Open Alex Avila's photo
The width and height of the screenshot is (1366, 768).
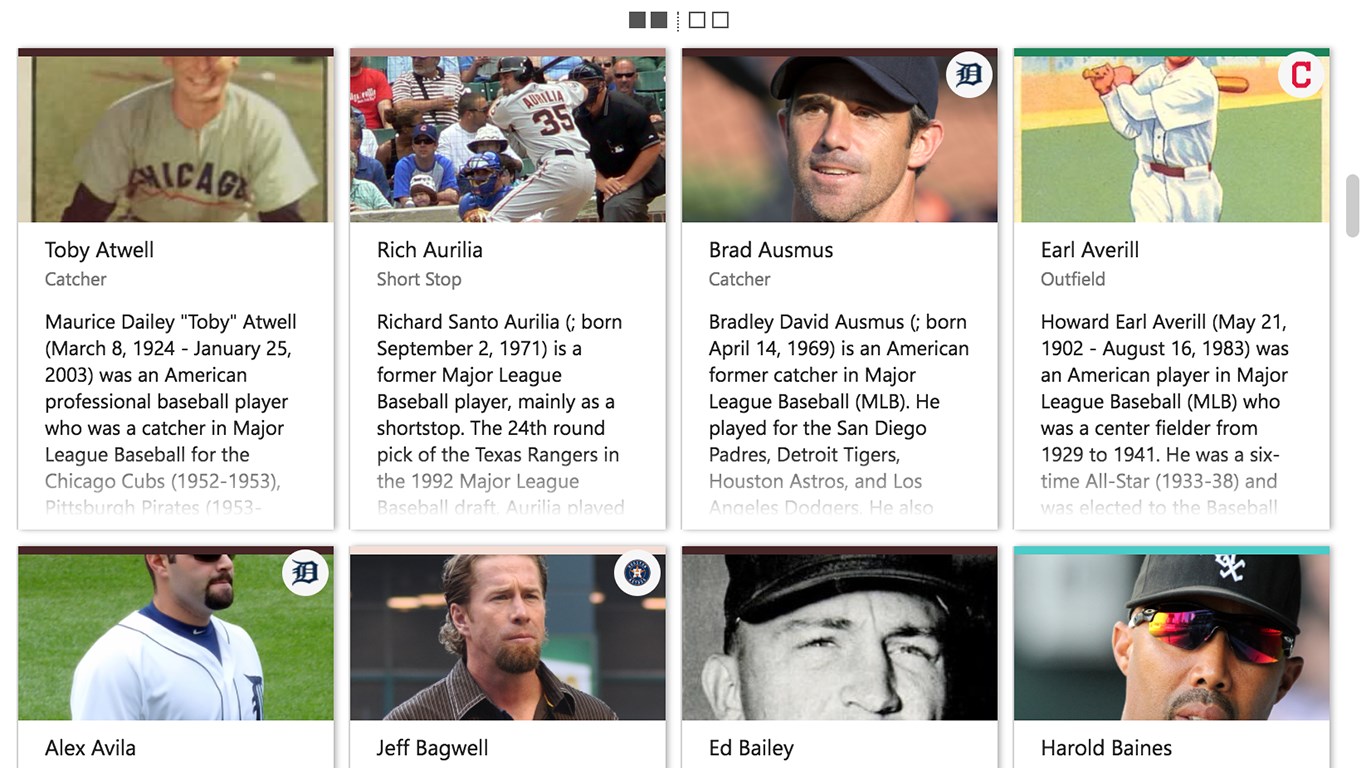click(x=176, y=637)
